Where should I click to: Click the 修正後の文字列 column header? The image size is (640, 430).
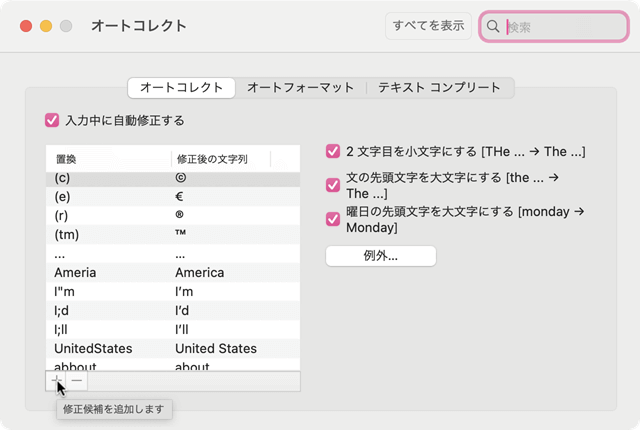[220, 158]
